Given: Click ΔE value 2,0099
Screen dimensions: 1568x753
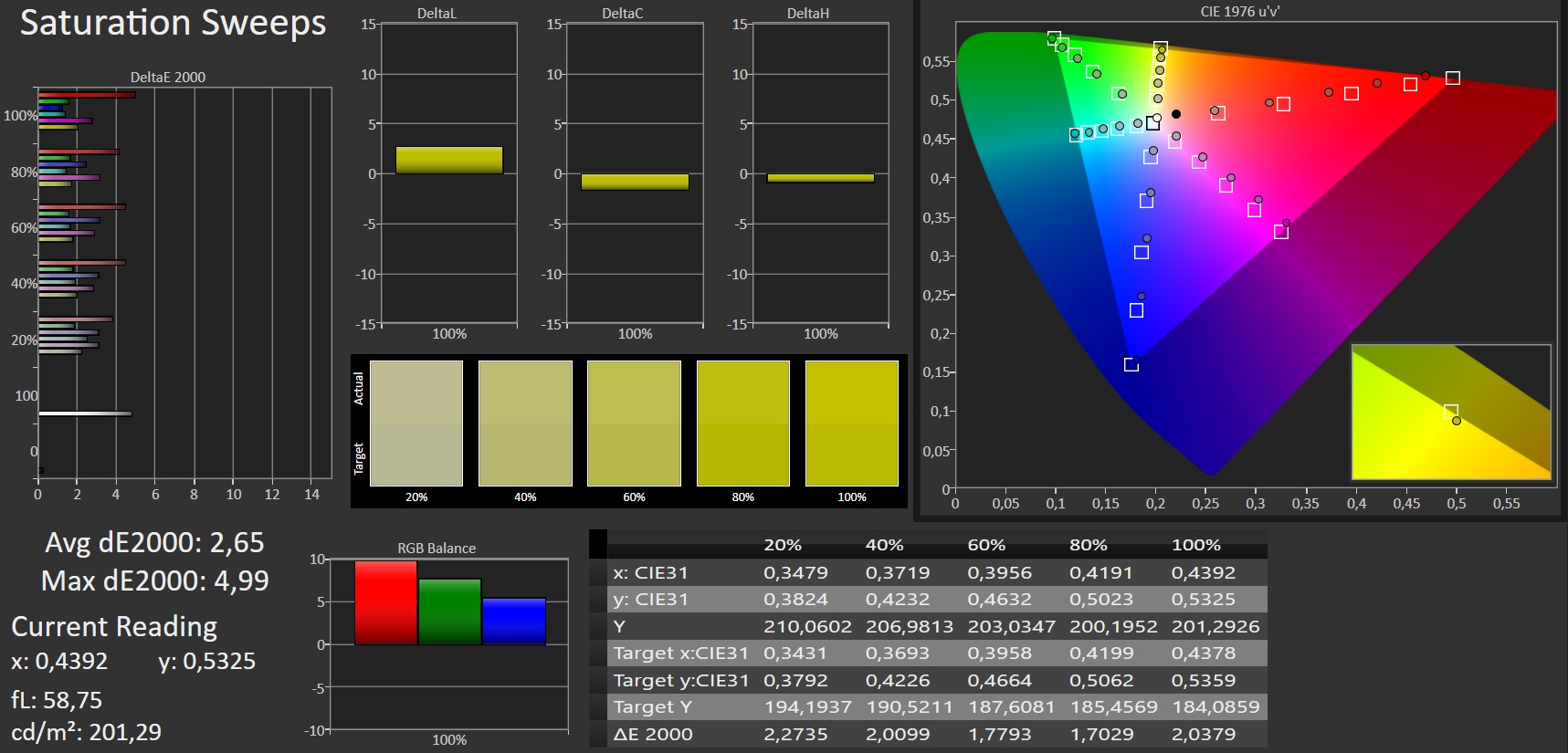Looking at the screenshot, I should [898, 735].
